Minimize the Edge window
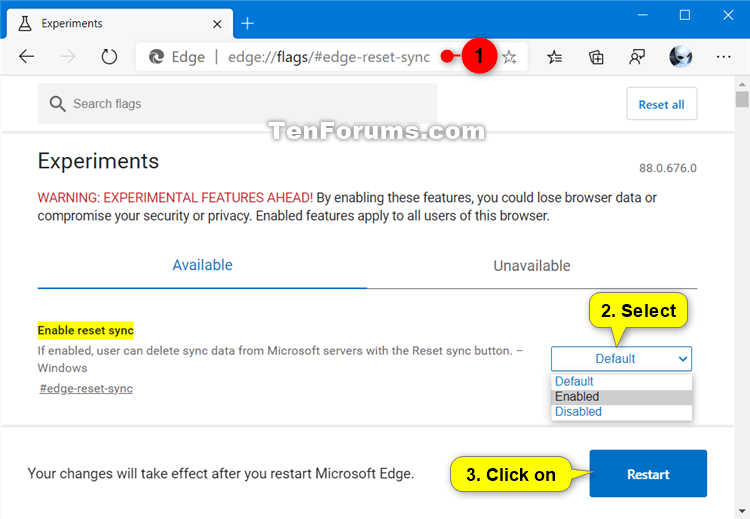Image resolution: width=750 pixels, height=519 pixels. tap(642, 15)
